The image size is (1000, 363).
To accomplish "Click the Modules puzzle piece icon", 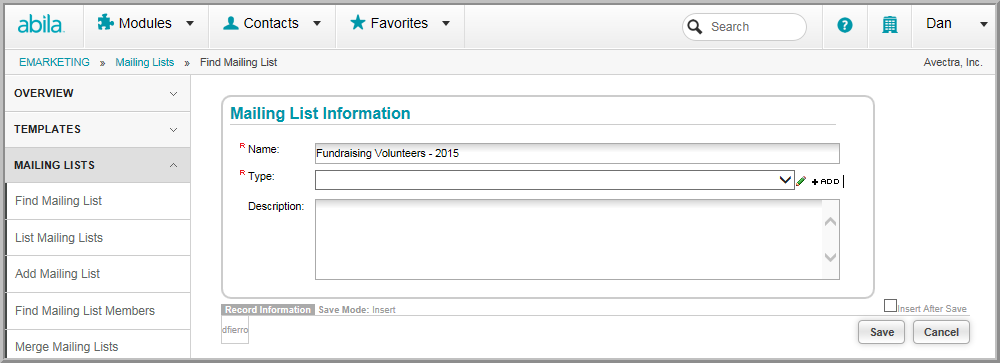I will [x=105, y=23].
